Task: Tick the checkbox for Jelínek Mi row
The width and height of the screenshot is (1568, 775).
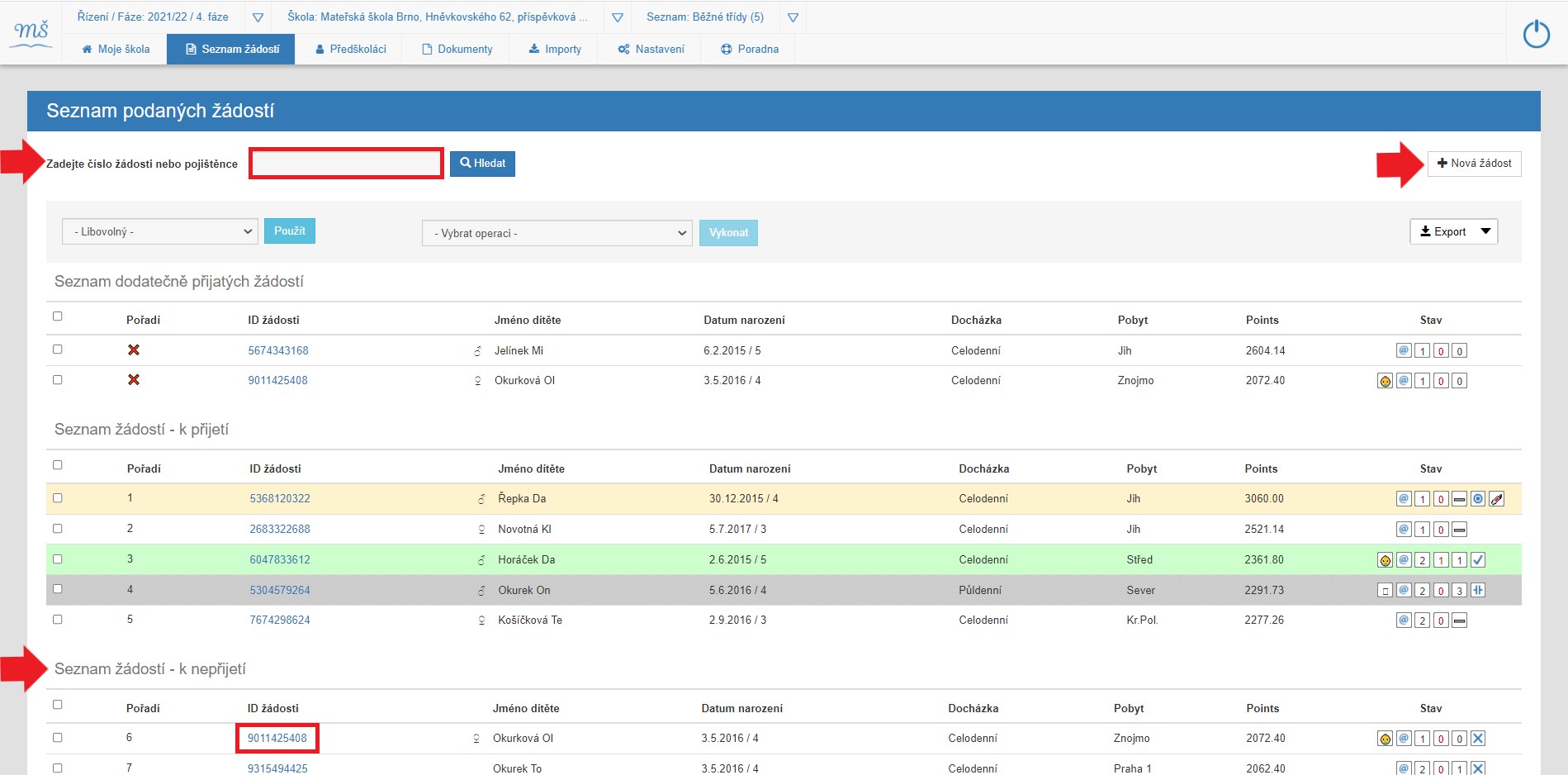Action: pyautogui.click(x=58, y=349)
